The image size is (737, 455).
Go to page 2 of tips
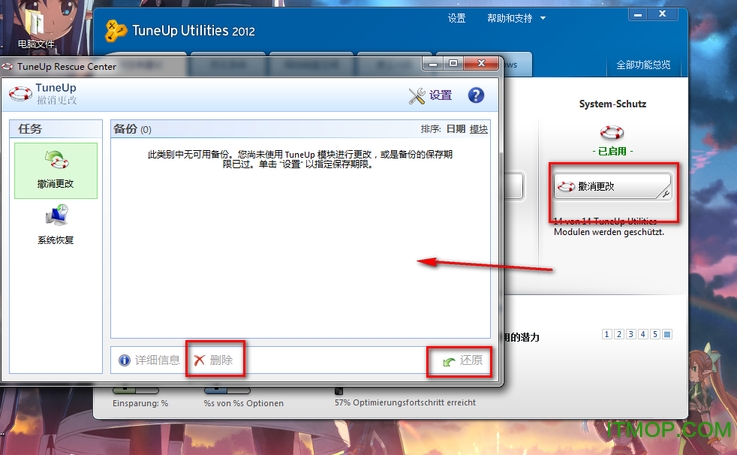coord(619,334)
